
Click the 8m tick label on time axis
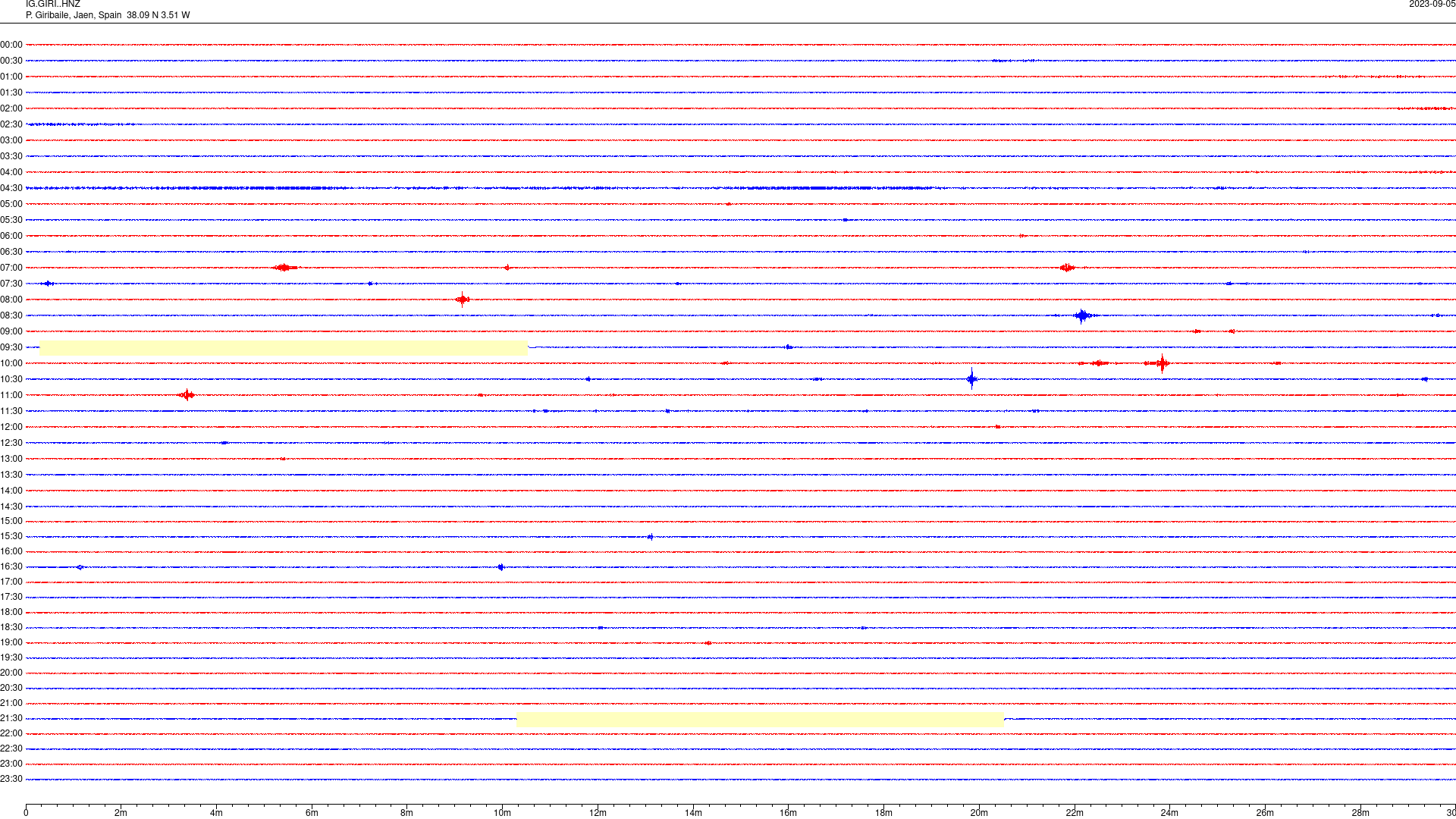pyautogui.click(x=407, y=813)
